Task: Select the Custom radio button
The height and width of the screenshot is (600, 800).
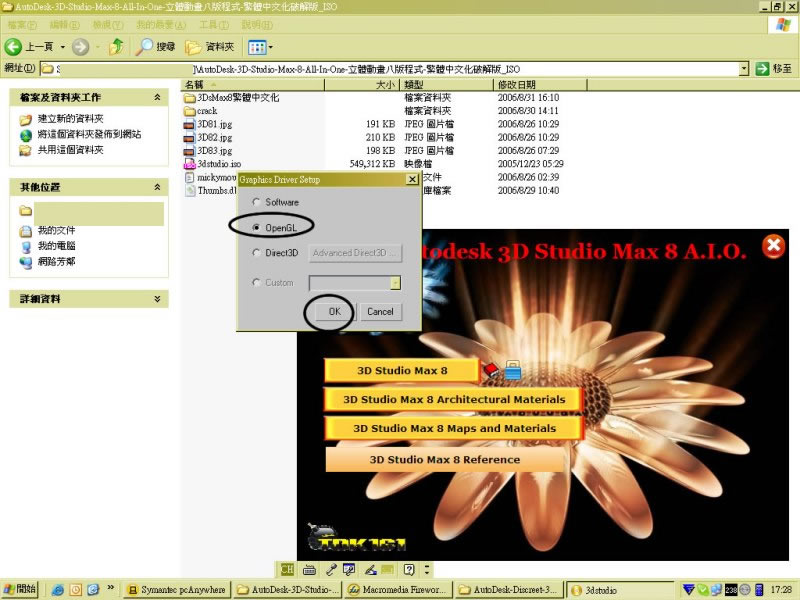Action: (256, 282)
